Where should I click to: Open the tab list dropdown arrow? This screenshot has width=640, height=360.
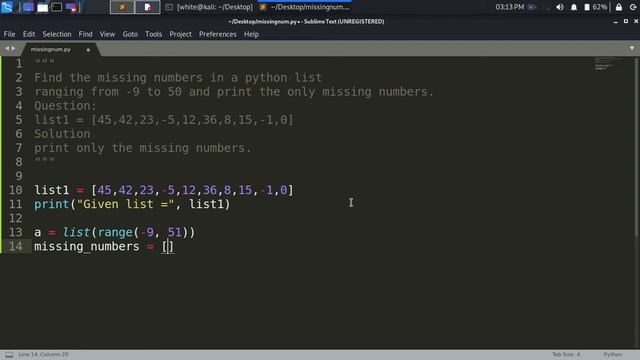tap(632, 49)
